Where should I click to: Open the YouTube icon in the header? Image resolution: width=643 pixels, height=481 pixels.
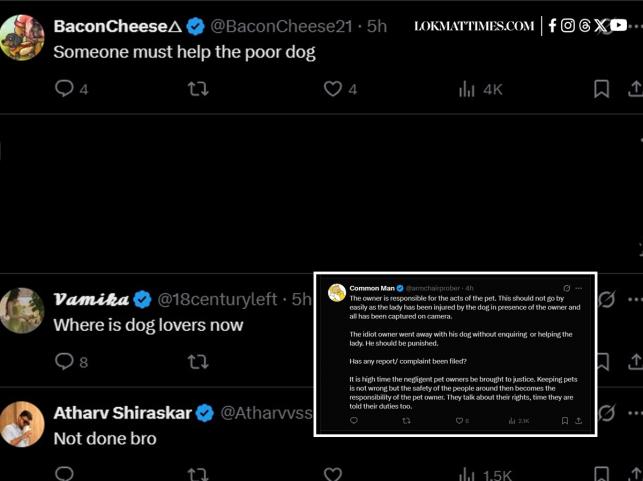tap(618, 26)
